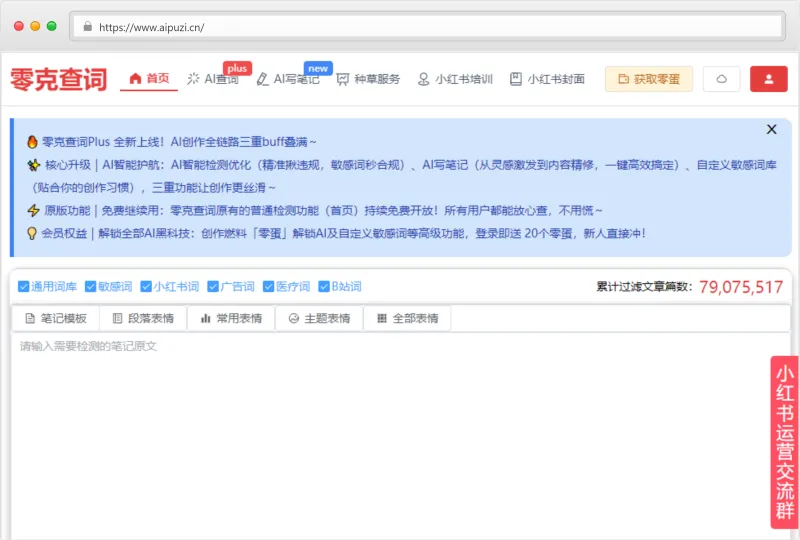The width and height of the screenshot is (800, 540).
Task: Uncheck the 小红书词 checkbox
Action: 146,286
